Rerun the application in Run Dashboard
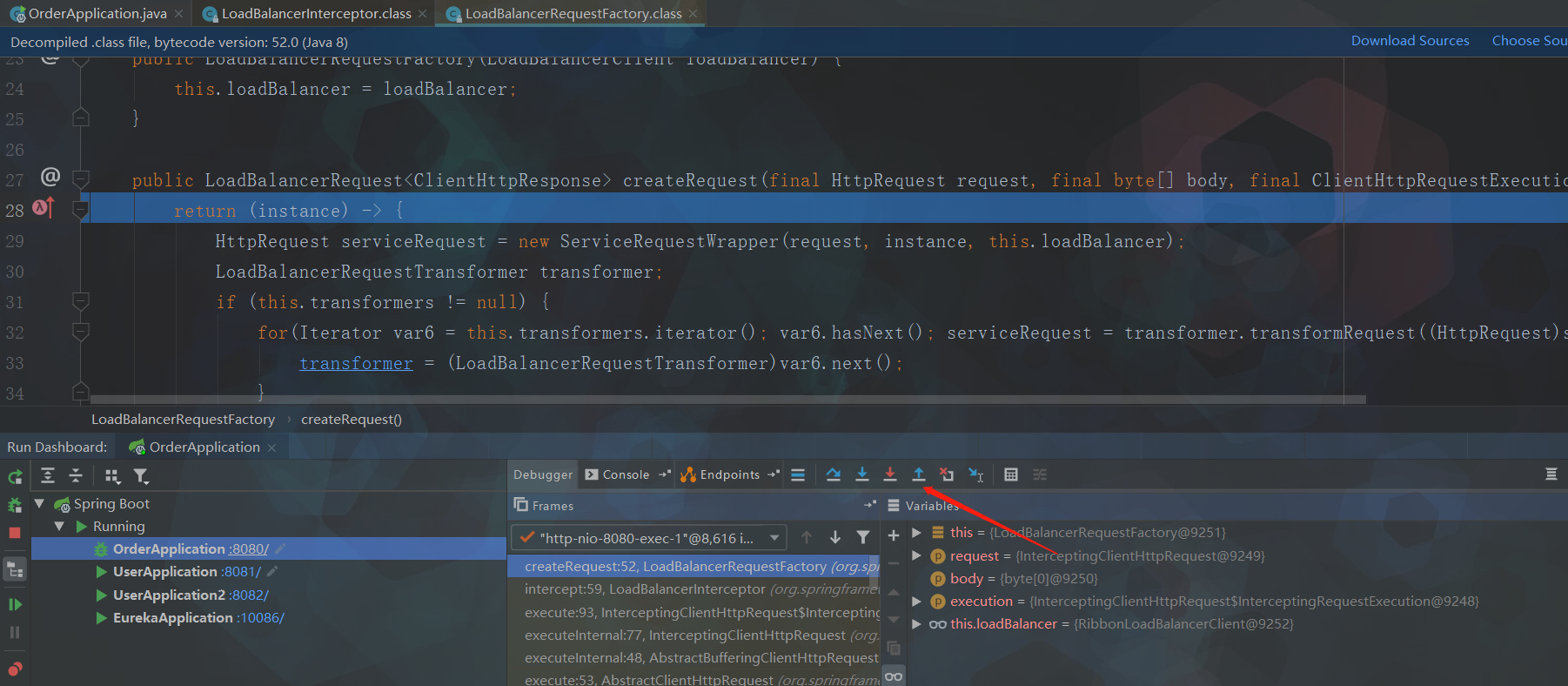Image resolution: width=1568 pixels, height=686 pixels. click(x=15, y=476)
